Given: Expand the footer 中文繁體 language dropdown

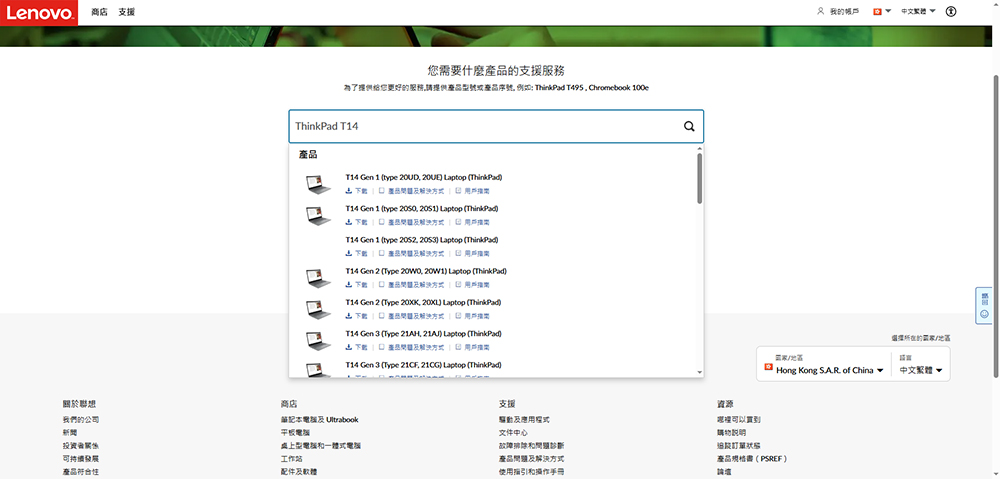Looking at the screenshot, I should tap(921, 370).
